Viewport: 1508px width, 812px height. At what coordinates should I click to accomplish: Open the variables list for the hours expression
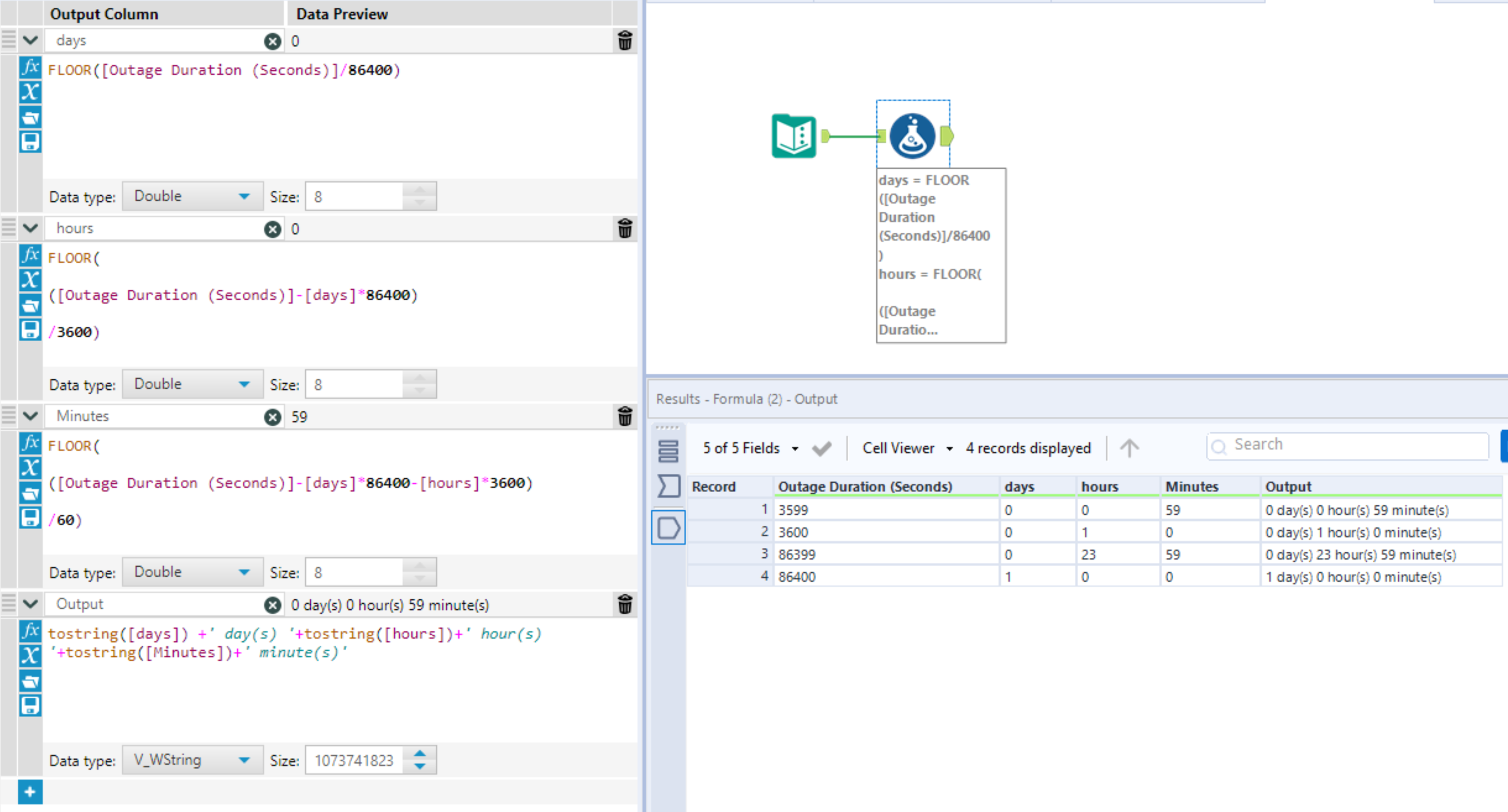pyautogui.click(x=31, y=280)
